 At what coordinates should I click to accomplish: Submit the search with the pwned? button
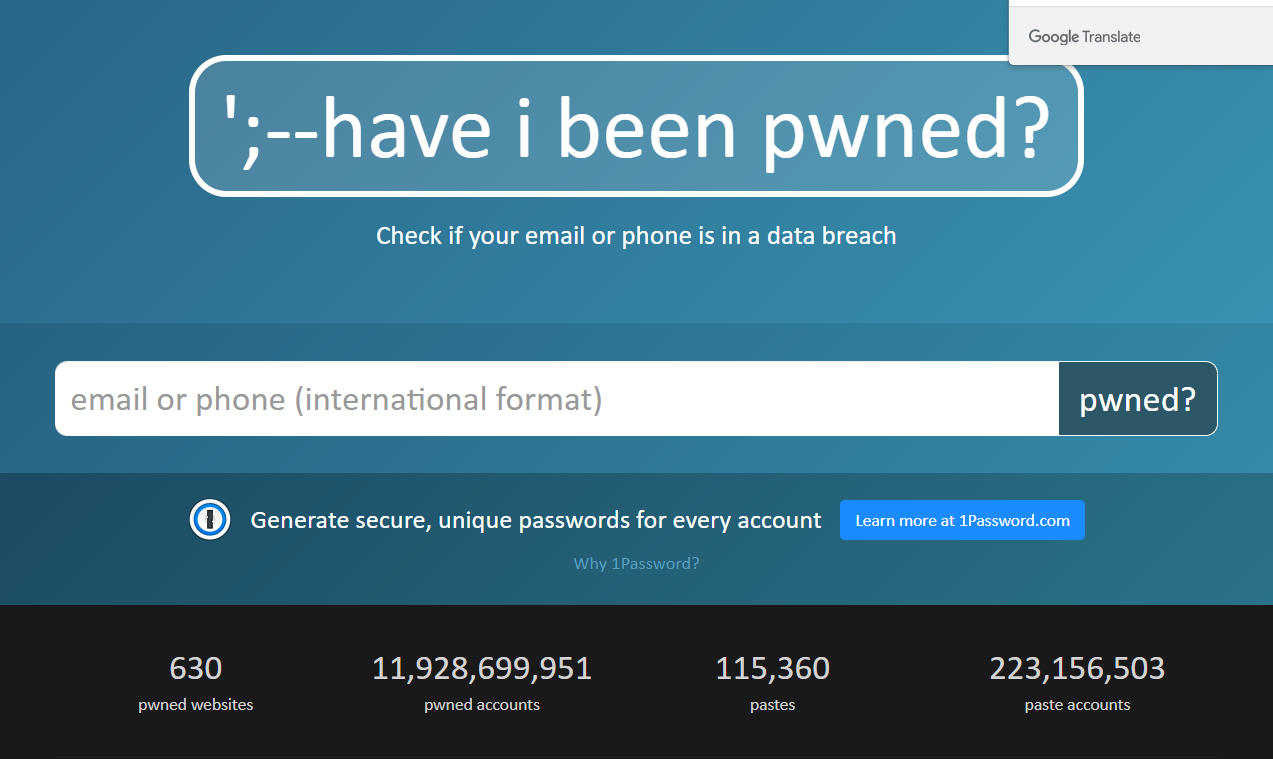click(x=1138, y=399)
